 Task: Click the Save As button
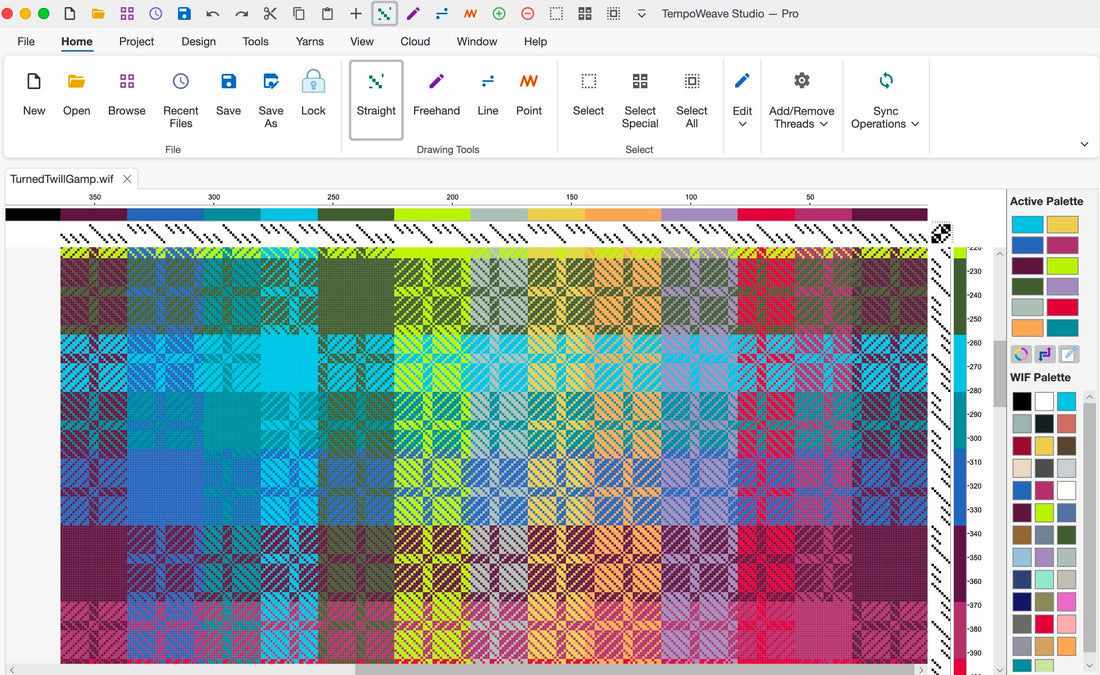tap(271, 100)
